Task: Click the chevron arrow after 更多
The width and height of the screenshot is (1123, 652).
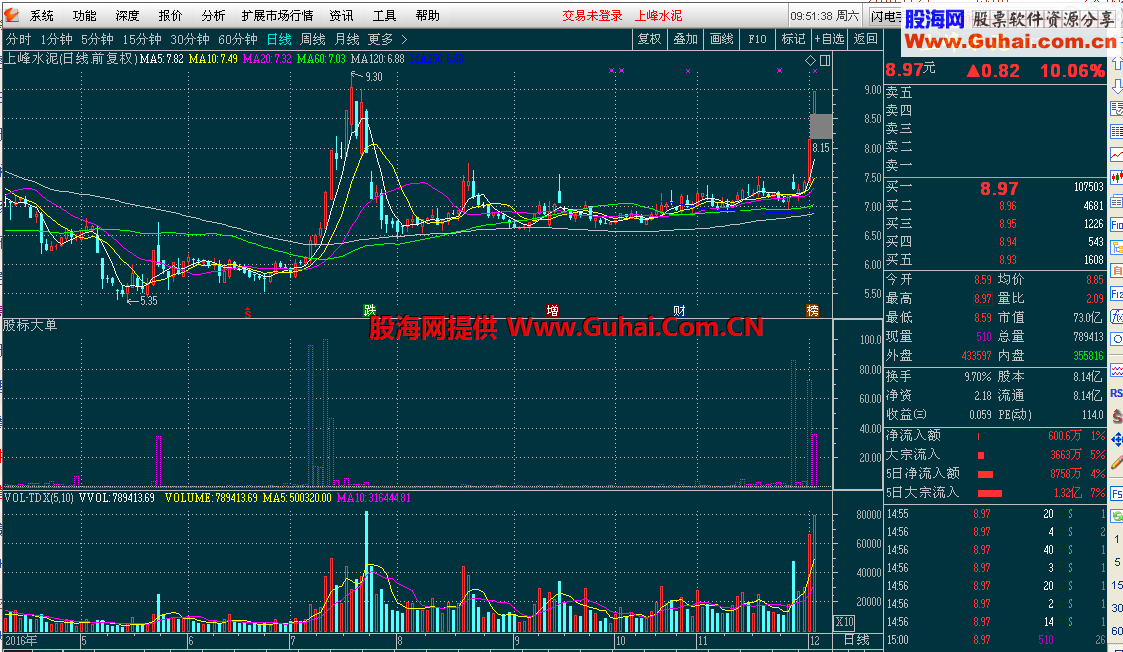Action: tap(404, 39)
